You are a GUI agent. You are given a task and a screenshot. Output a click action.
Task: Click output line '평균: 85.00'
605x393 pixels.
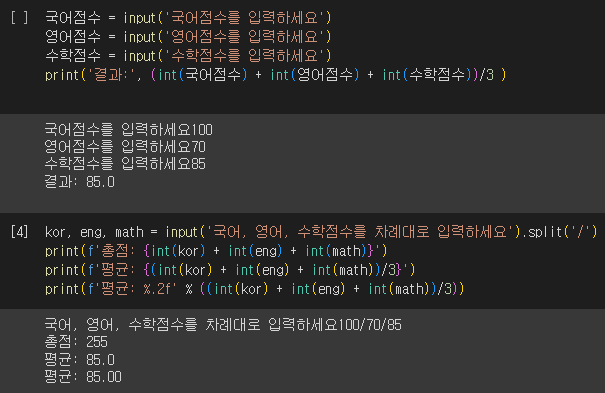pyautogui.click(x=83, y=377)
